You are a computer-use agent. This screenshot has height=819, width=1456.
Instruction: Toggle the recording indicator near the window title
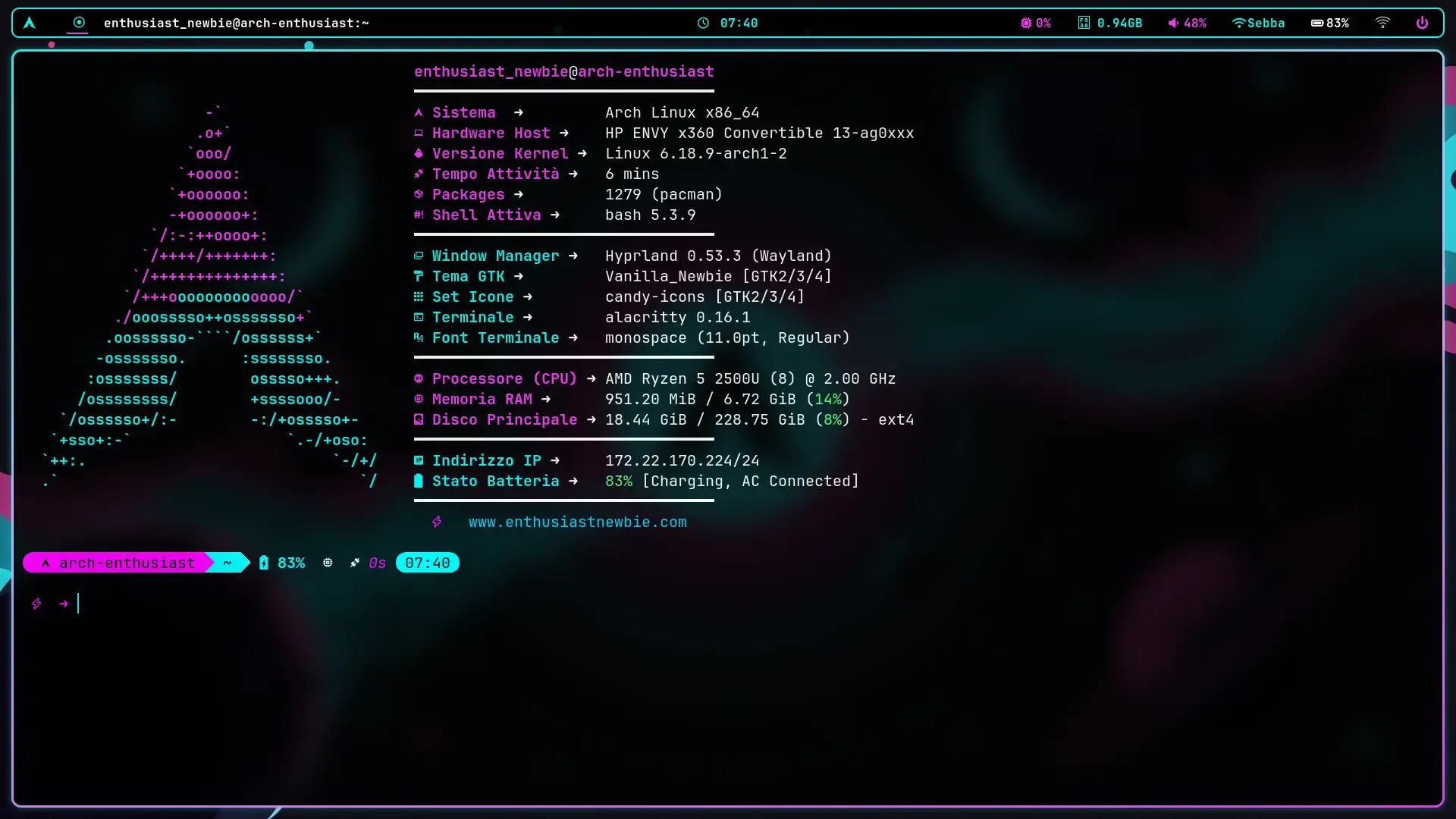[78, 23]
